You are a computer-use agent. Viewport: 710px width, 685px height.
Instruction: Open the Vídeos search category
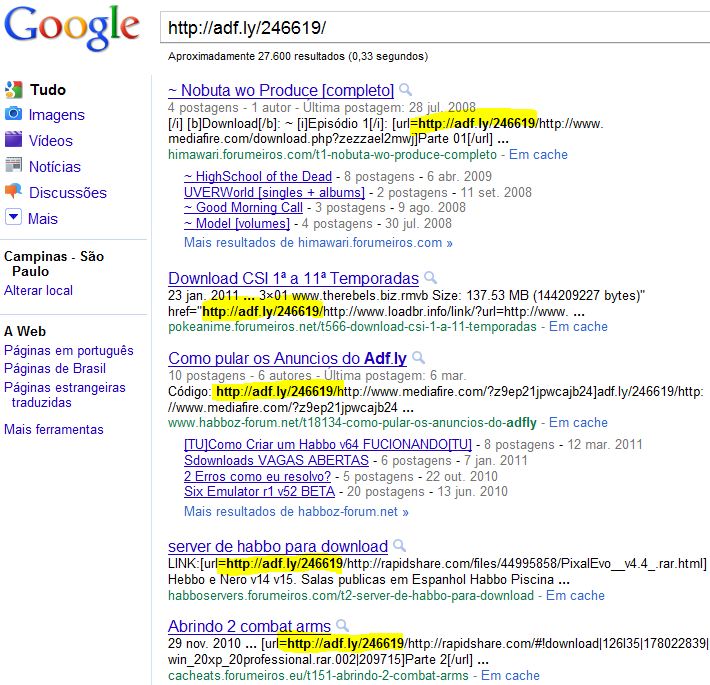pyautogui.click(x=51, y=141)
